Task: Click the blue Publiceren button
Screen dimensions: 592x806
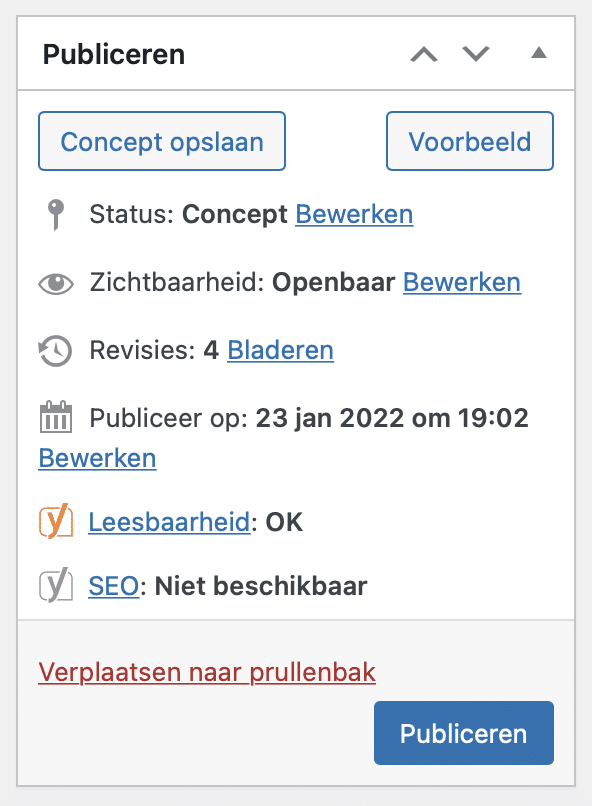Action: [x=464, y=733]
